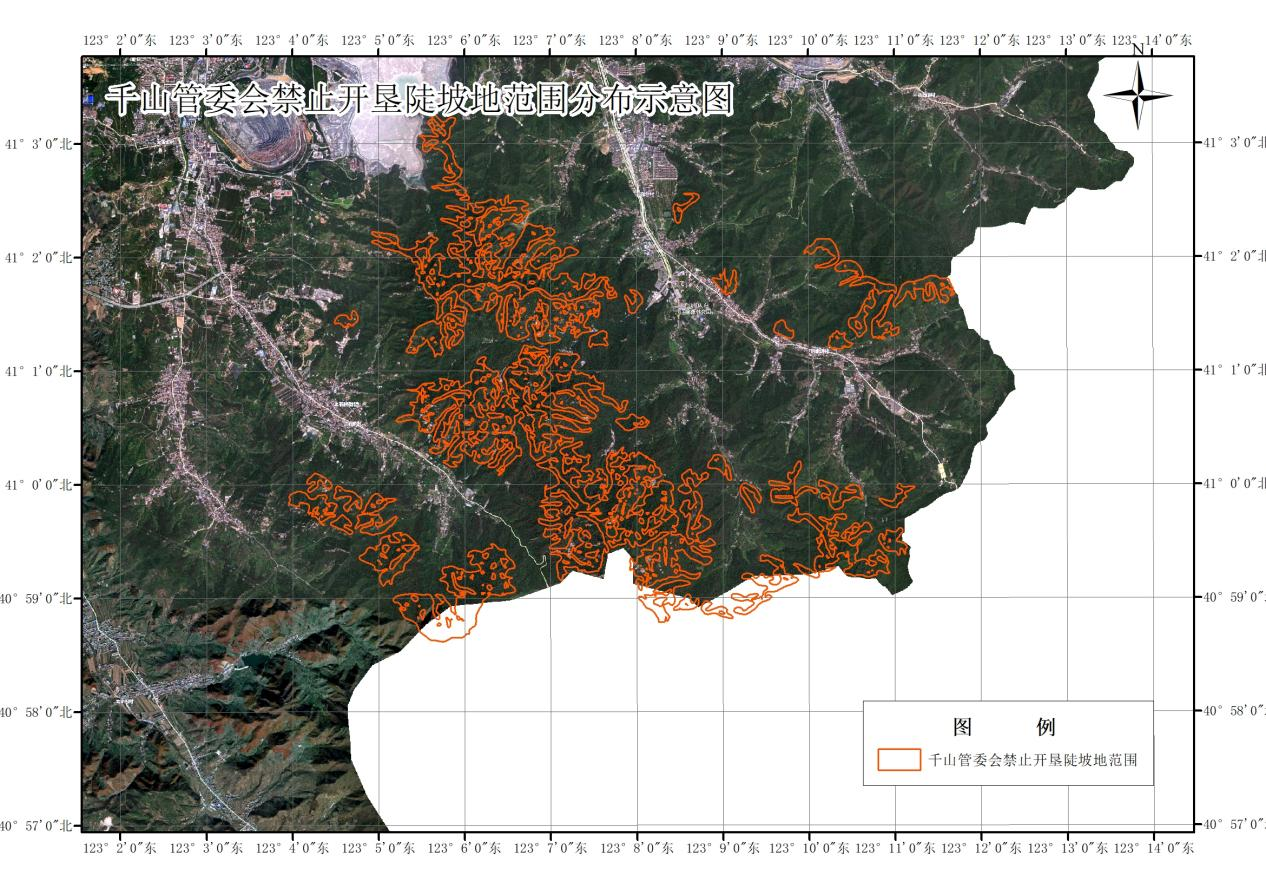Viewport: 1266px width, 895px height.
Task: Select the legend label 千山管委会禁止开垦陡坡地范围
Action: (x=1033, y=760)
